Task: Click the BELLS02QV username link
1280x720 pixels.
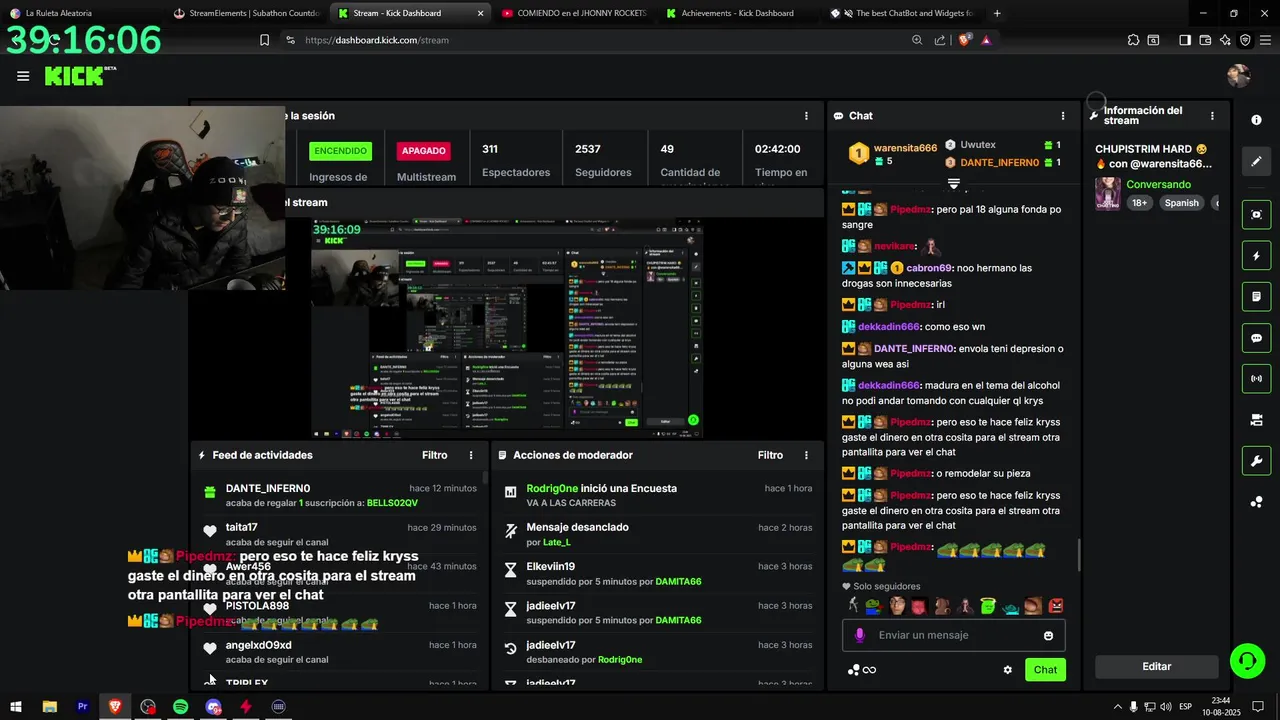Action: 392,503
